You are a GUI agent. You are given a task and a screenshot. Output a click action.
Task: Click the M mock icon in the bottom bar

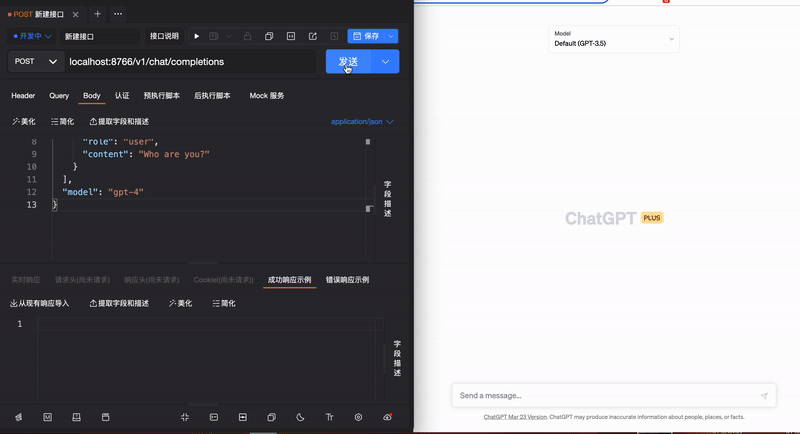pyautogui.click(x=47, y=417)
